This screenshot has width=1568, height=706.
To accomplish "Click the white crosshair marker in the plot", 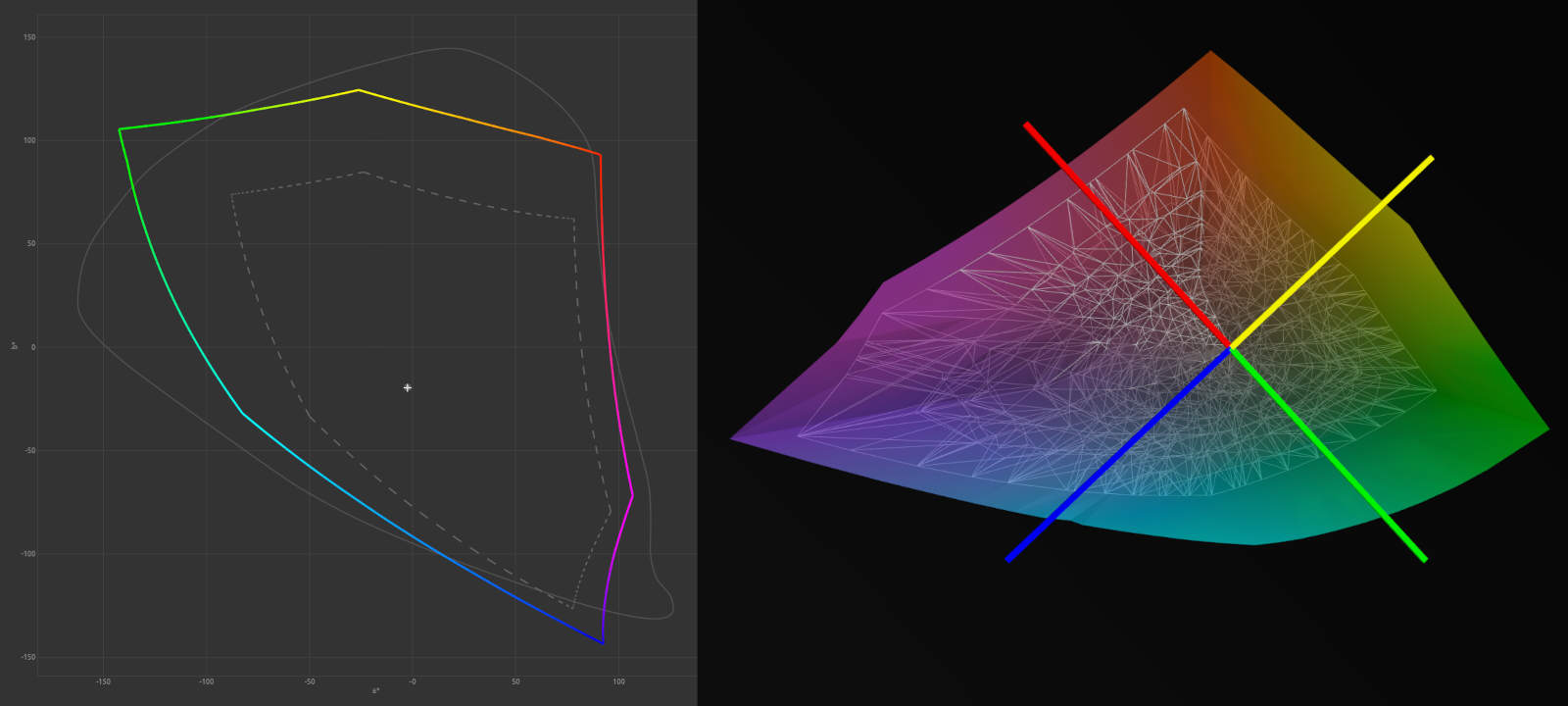I will pos(408,388).
